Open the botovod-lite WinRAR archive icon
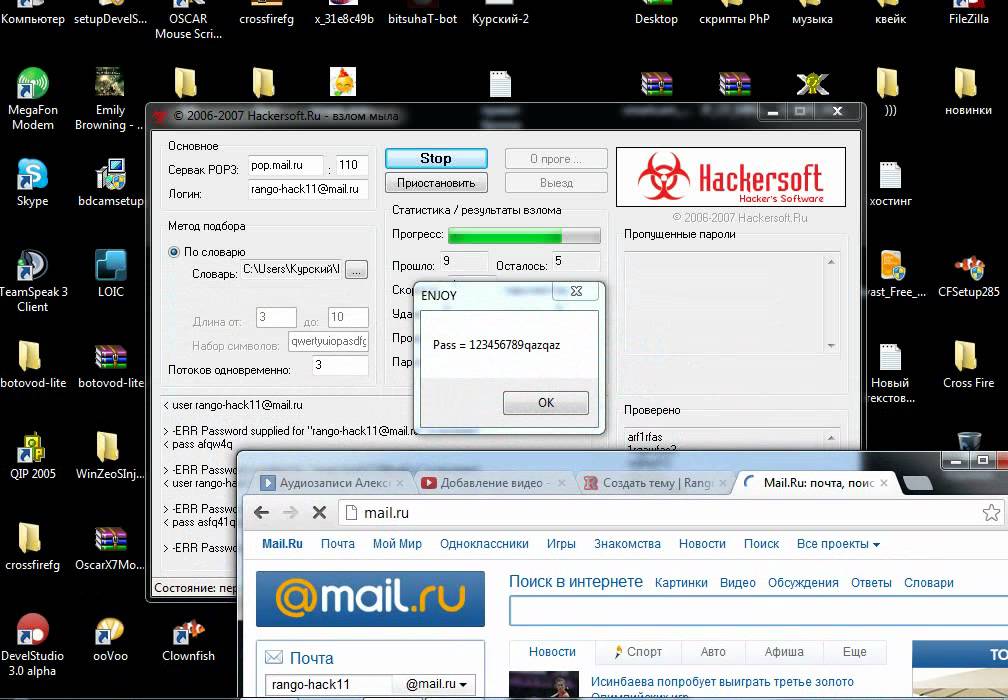 click(x=111, y=365)
